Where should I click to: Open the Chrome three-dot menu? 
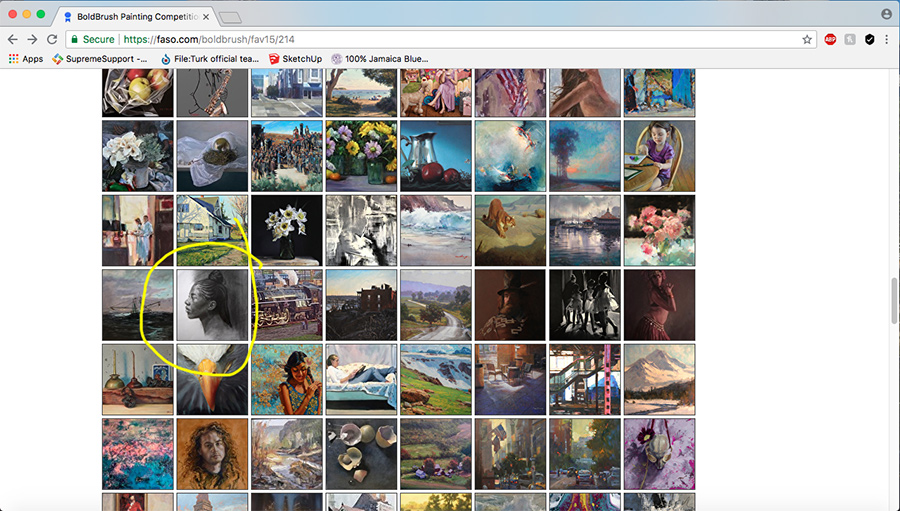887,39
